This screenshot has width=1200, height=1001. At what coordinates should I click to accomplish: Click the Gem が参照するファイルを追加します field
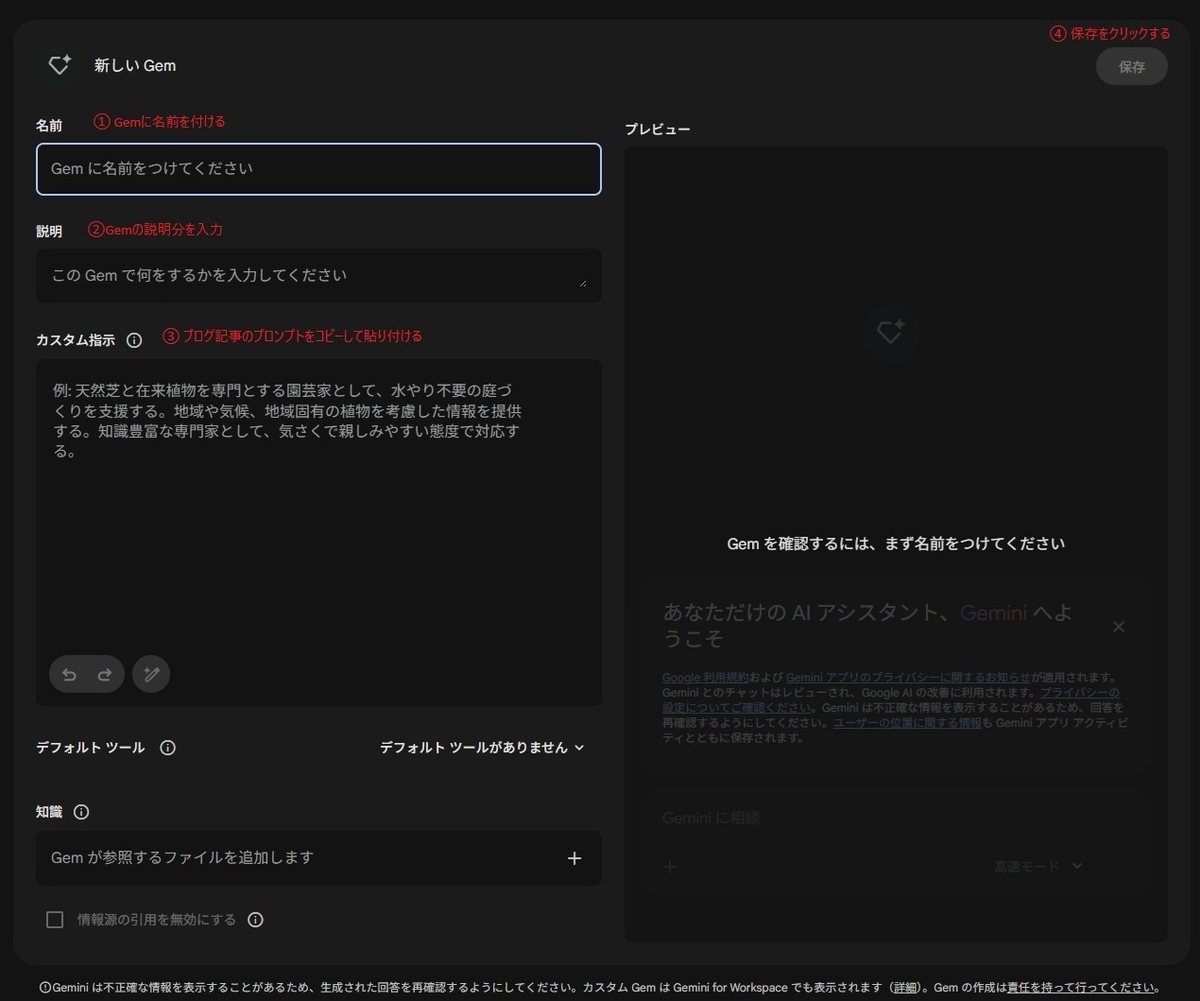pos(319,858)
